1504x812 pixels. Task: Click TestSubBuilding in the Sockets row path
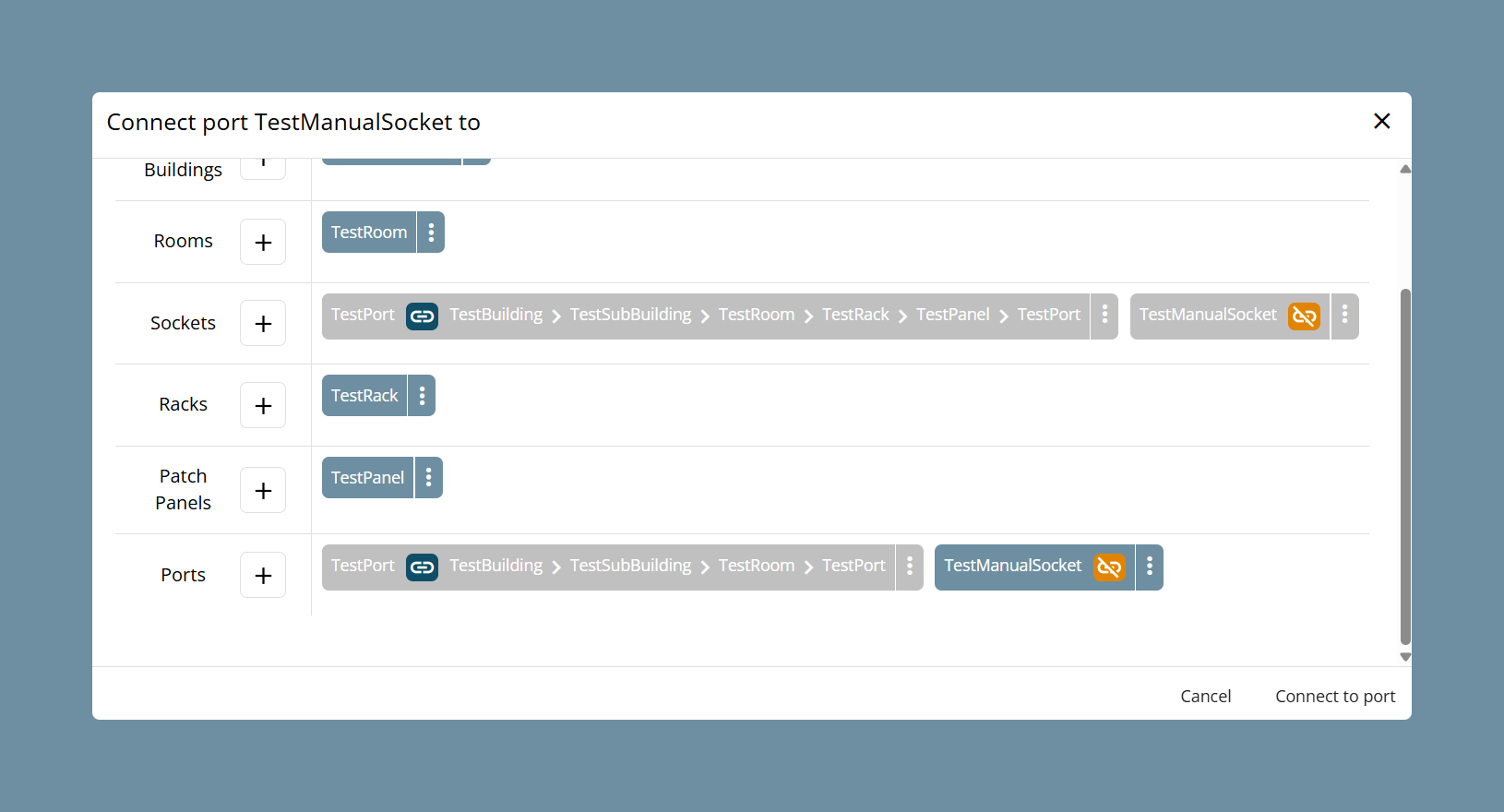click(x=630, y=315)
